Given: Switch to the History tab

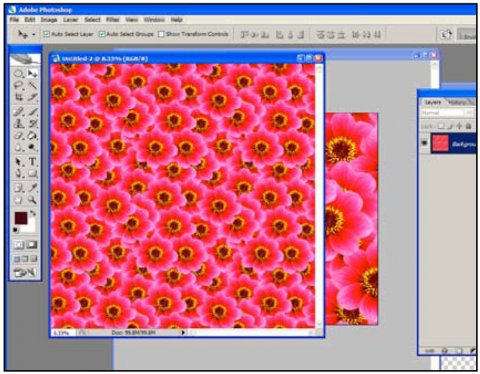Looking at the screenshot, I should tap(458, 102).
